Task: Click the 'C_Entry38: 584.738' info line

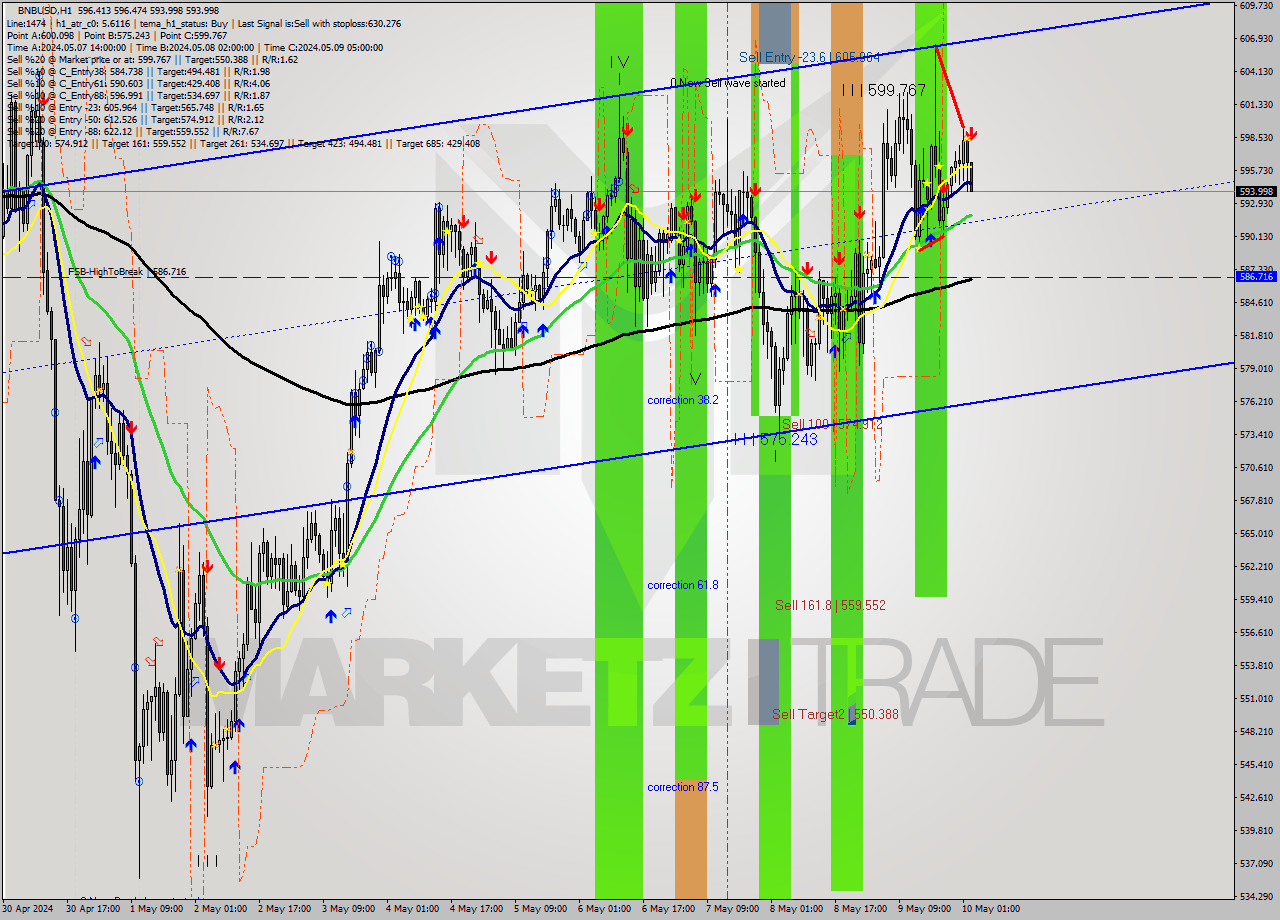Action: coord(138,71)
